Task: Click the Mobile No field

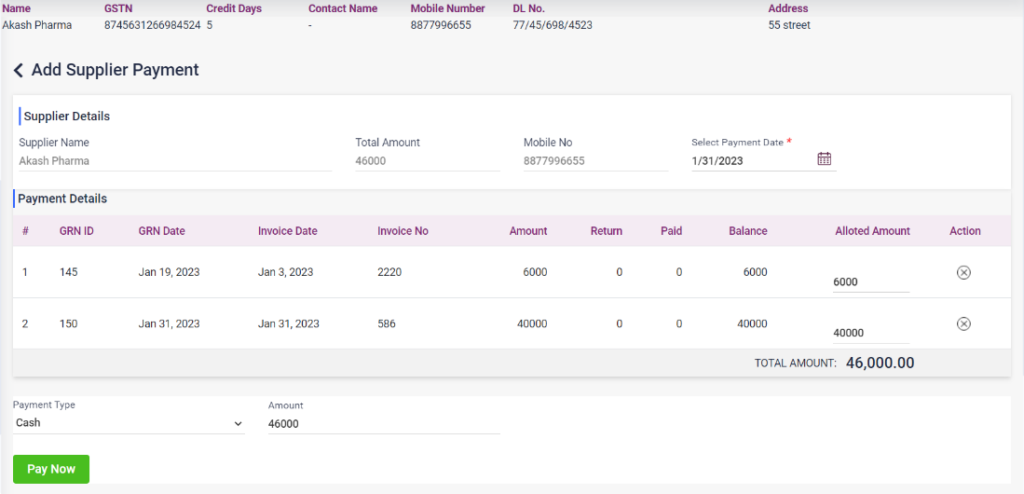Action: click(595, 160)
